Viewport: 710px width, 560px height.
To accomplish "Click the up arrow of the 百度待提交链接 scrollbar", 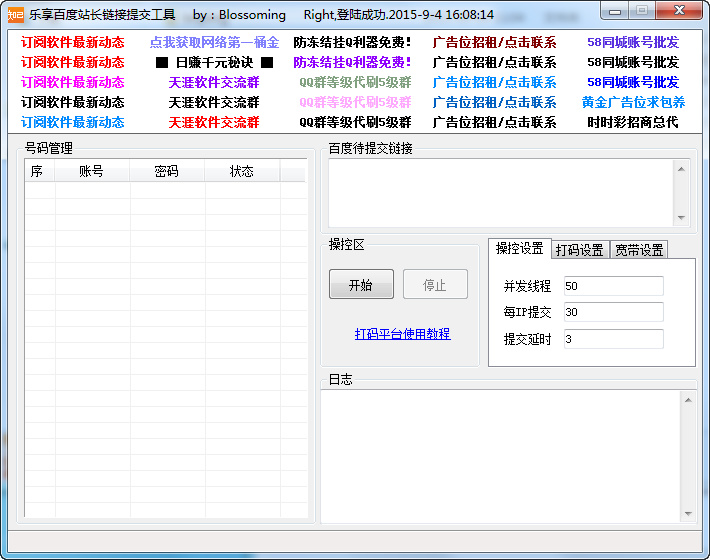I will click(682, 168).
